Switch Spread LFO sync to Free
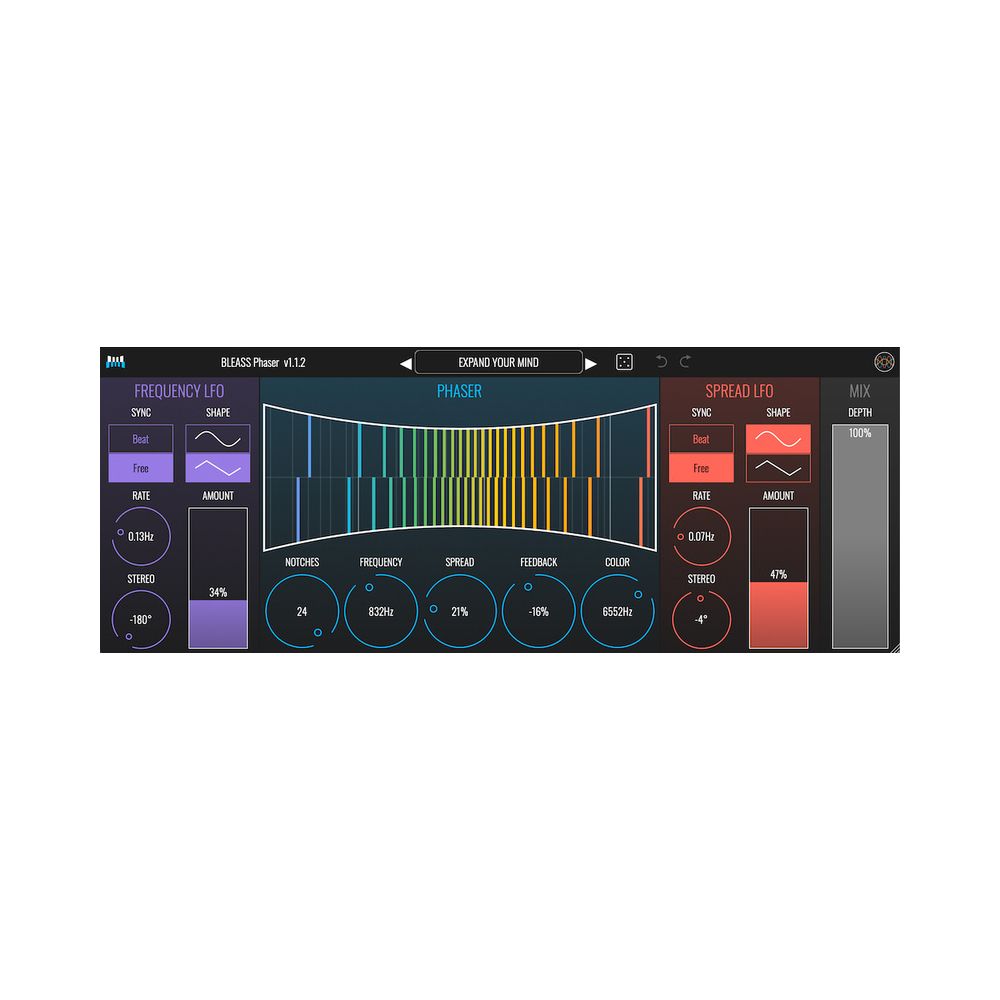The image size is (1000, 1000). tap(701, 468)
